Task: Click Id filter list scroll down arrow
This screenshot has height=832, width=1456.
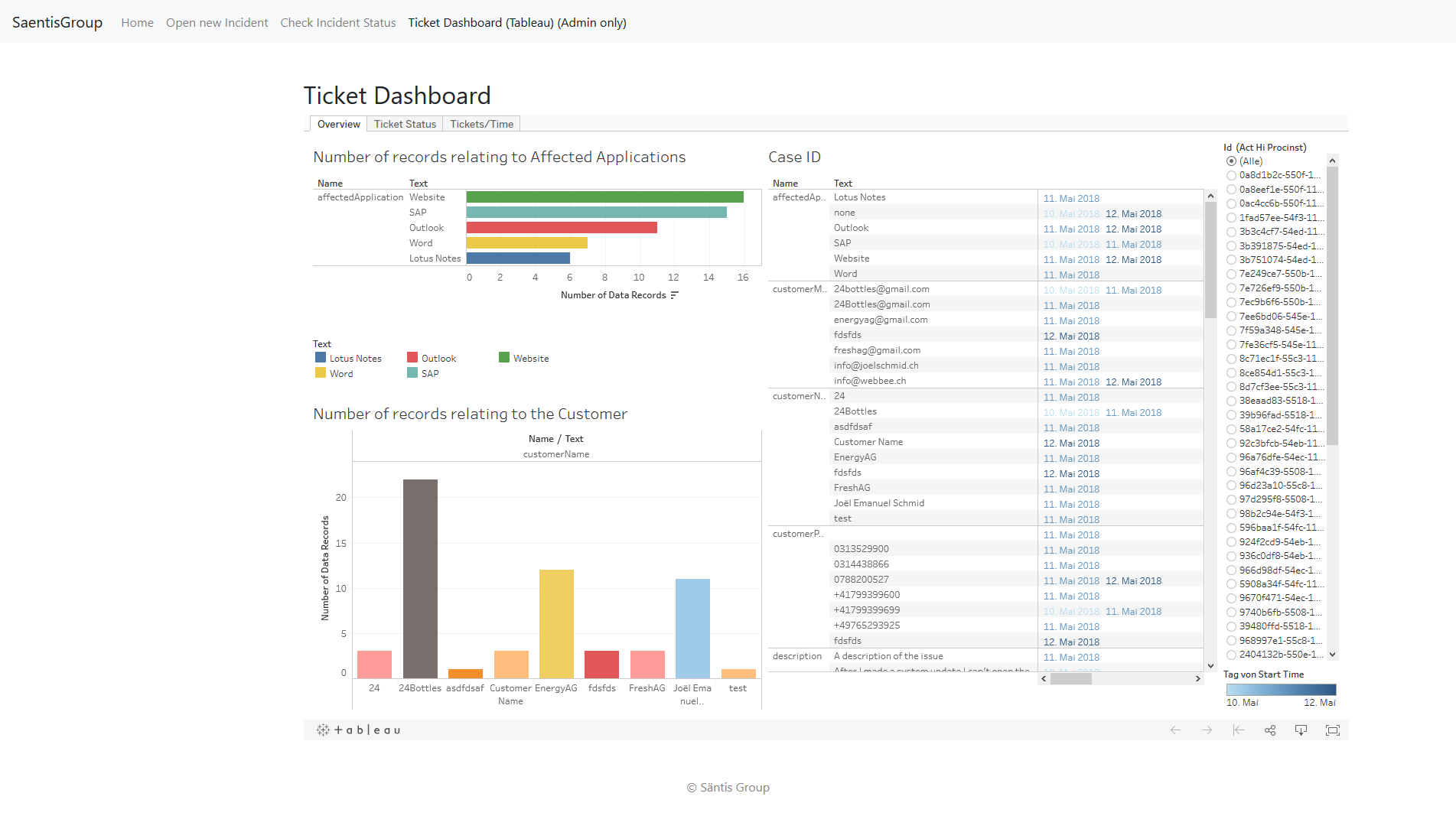Action: coord(1332,654)
